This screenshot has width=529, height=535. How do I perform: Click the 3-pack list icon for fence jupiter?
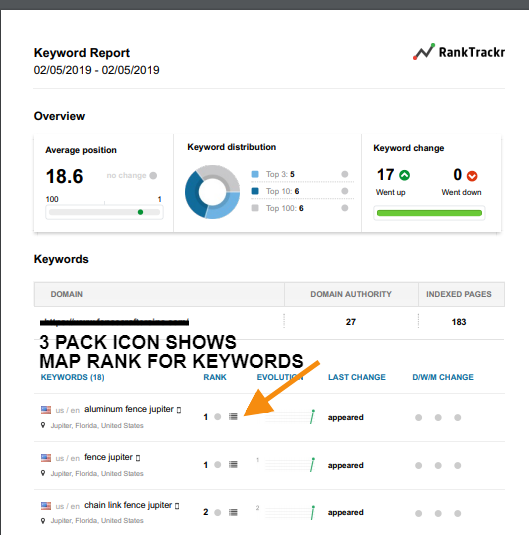point(233,464)
